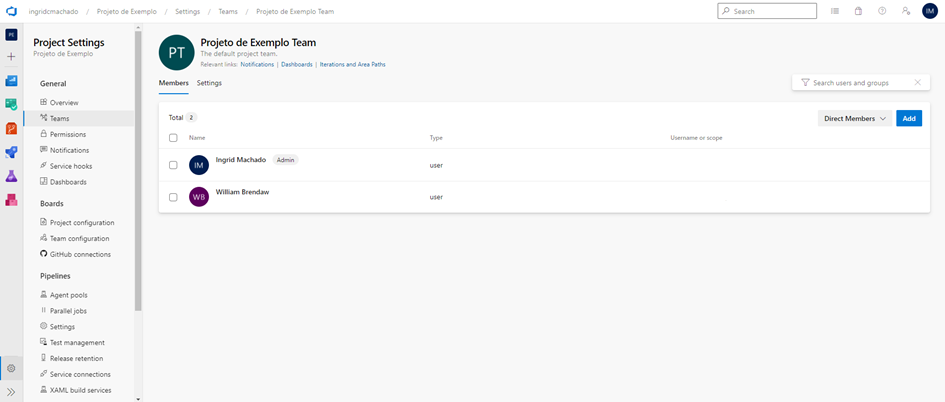The image size is (945, 402).
Task: Check the Ingrid Machado row checkbox
Action: click(173, 165)
